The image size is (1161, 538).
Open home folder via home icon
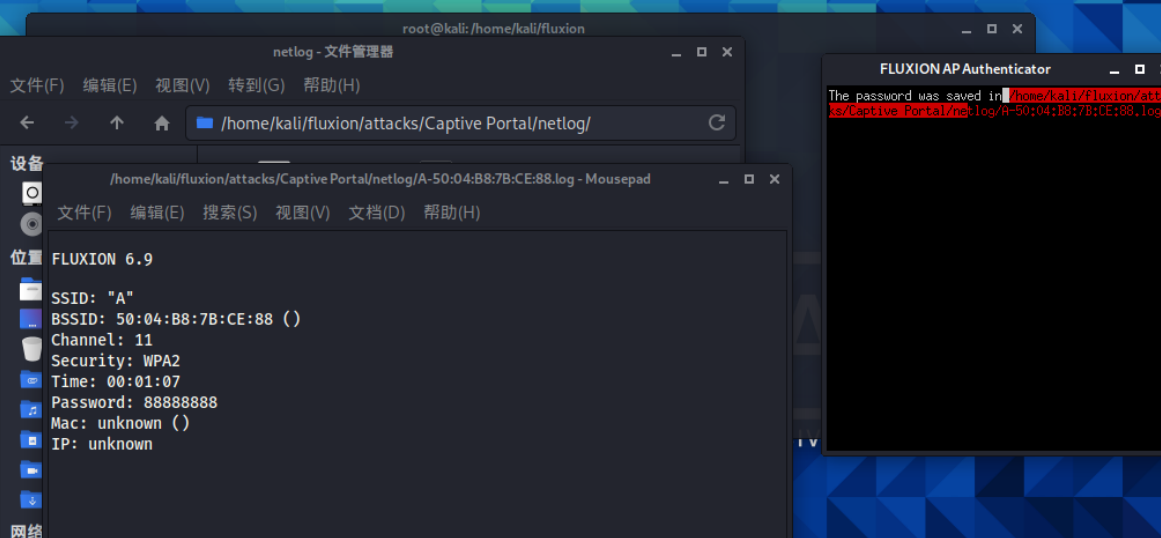[x=162, y=123]
